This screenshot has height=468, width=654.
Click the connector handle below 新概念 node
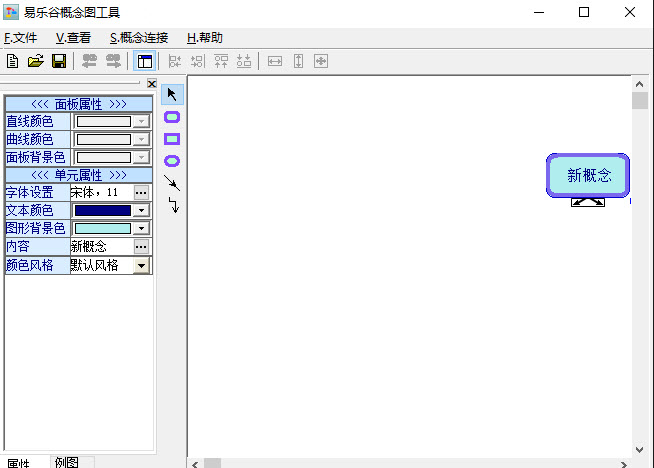coord(588,202)
